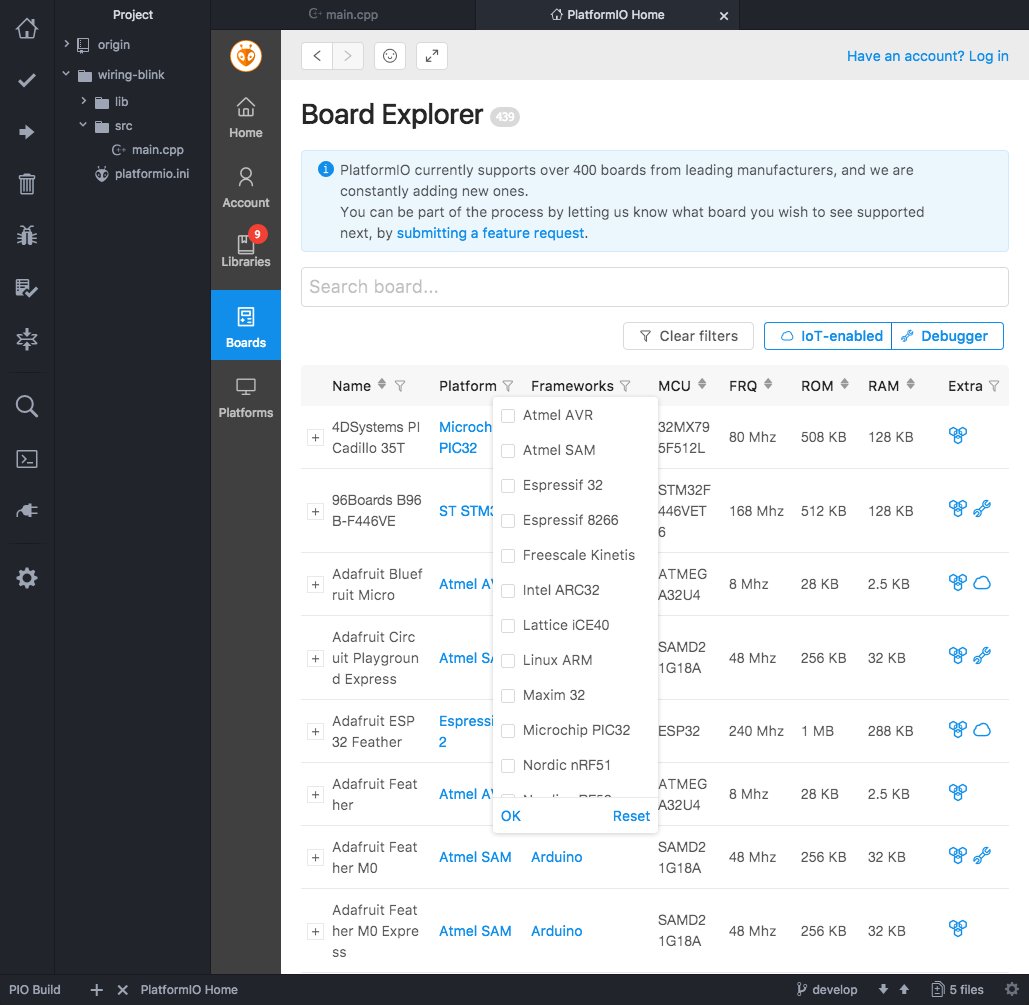
Task: Open the Account section in PIO sidebar
Action: click(x=246, y=188)
